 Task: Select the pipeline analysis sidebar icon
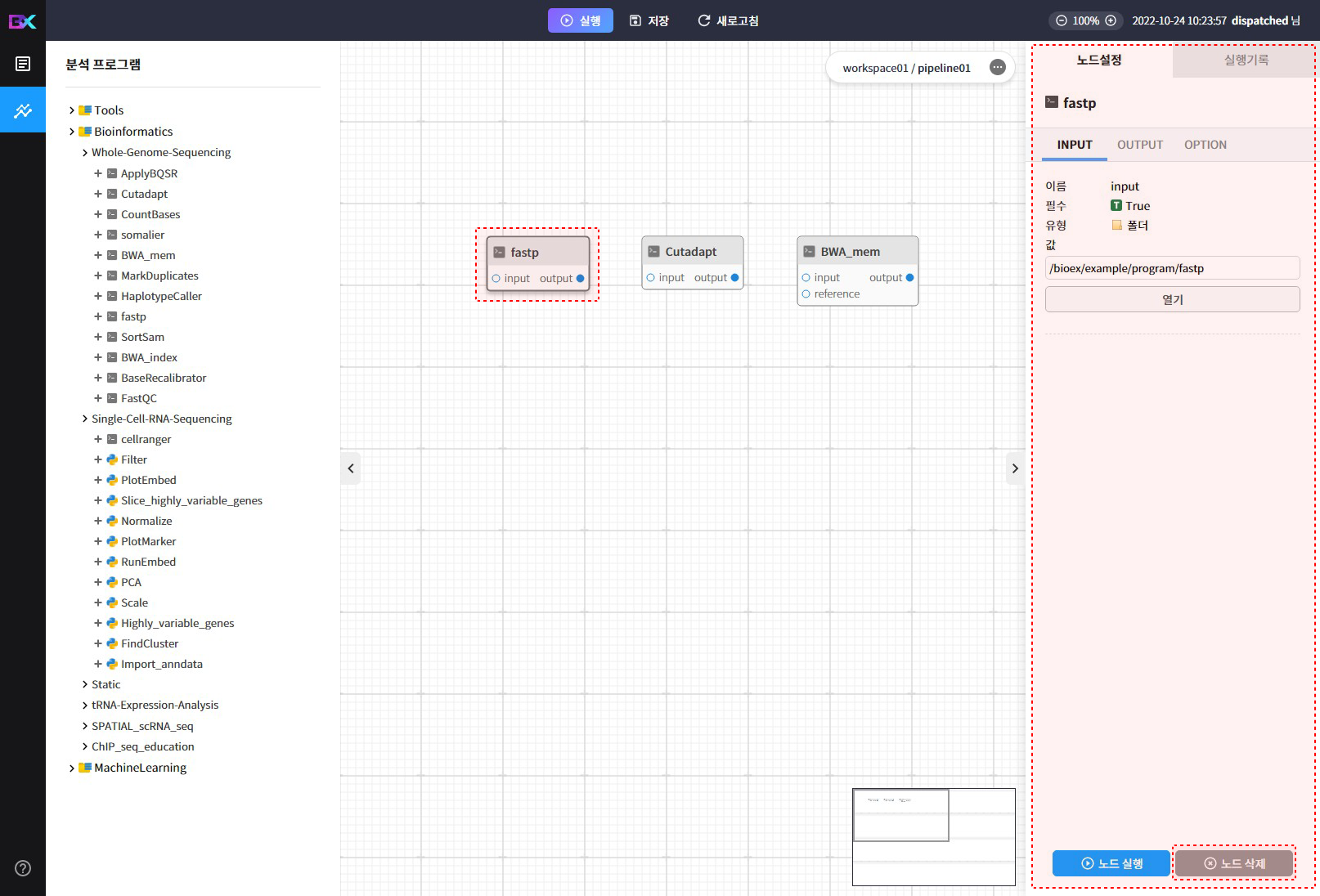(23, 110)
